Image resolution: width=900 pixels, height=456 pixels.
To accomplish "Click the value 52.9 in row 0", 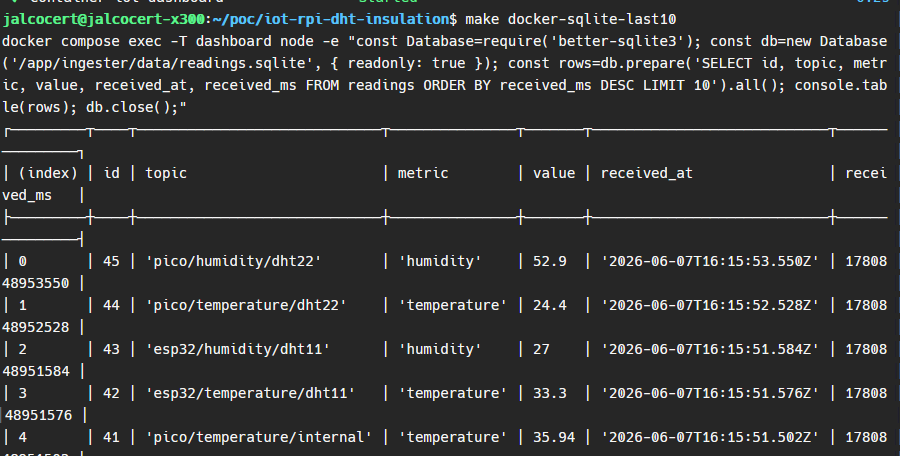I will click(549, 261).
